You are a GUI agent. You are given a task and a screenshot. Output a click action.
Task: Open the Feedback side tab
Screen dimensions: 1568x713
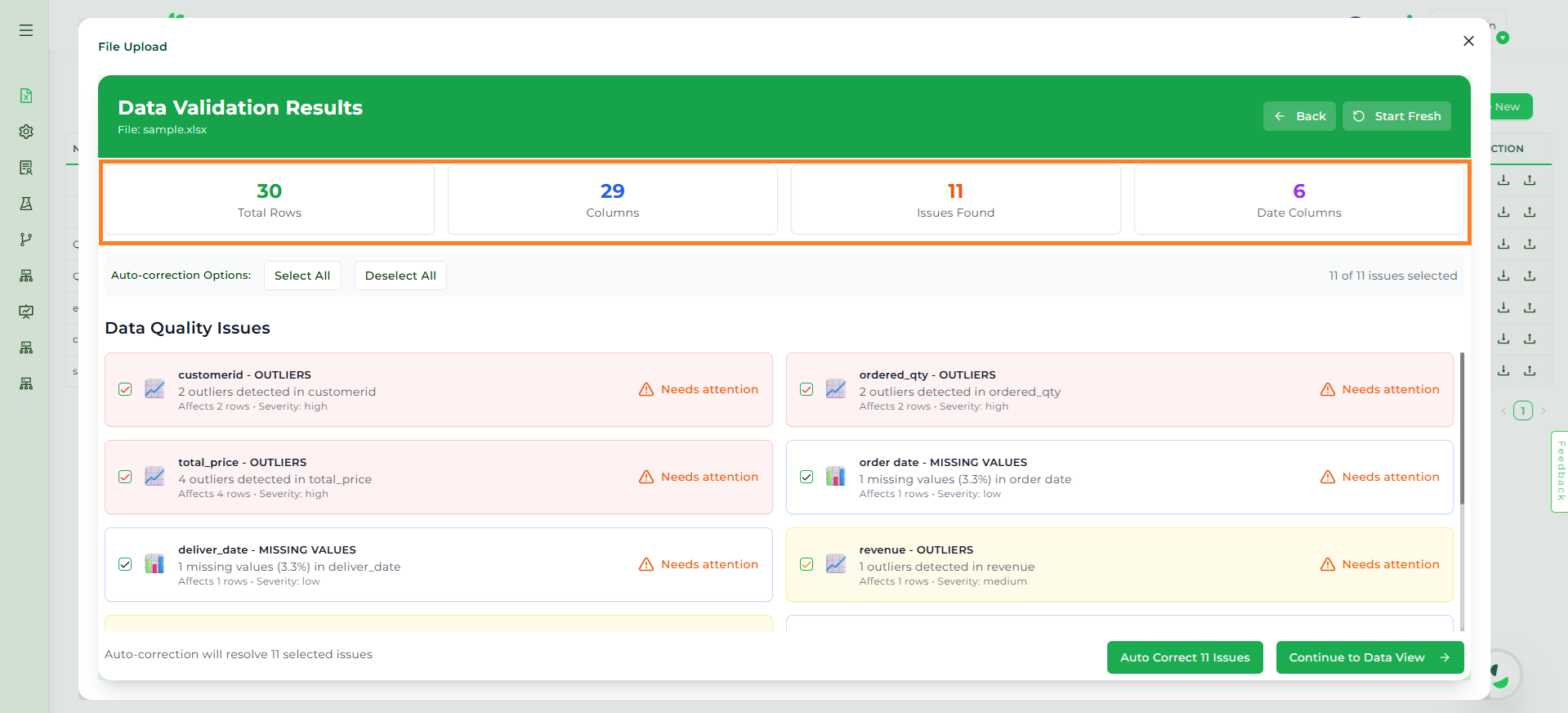[1560, 471]
